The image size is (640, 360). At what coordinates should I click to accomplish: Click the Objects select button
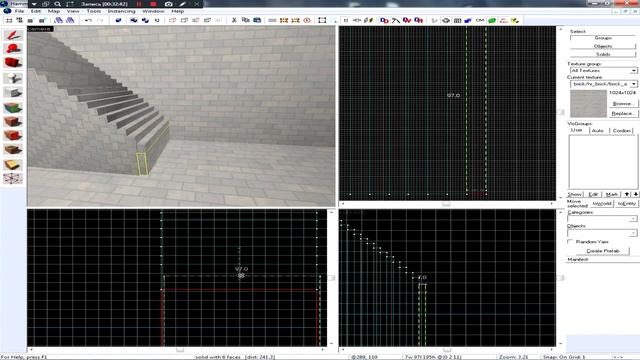click(x=603, y=46)
